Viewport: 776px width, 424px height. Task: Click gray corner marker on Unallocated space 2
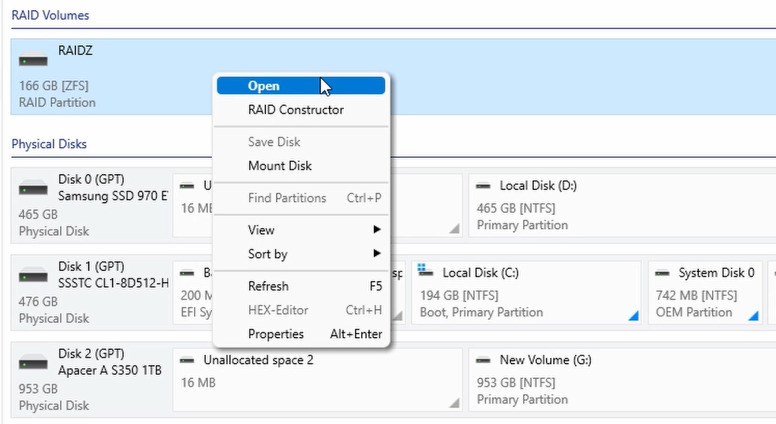[454, 403]
